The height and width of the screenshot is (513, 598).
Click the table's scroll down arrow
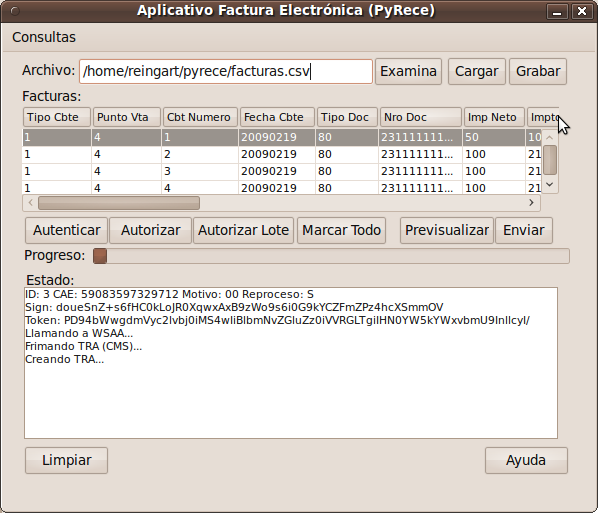pyautogui.click(x=550, y=185)
